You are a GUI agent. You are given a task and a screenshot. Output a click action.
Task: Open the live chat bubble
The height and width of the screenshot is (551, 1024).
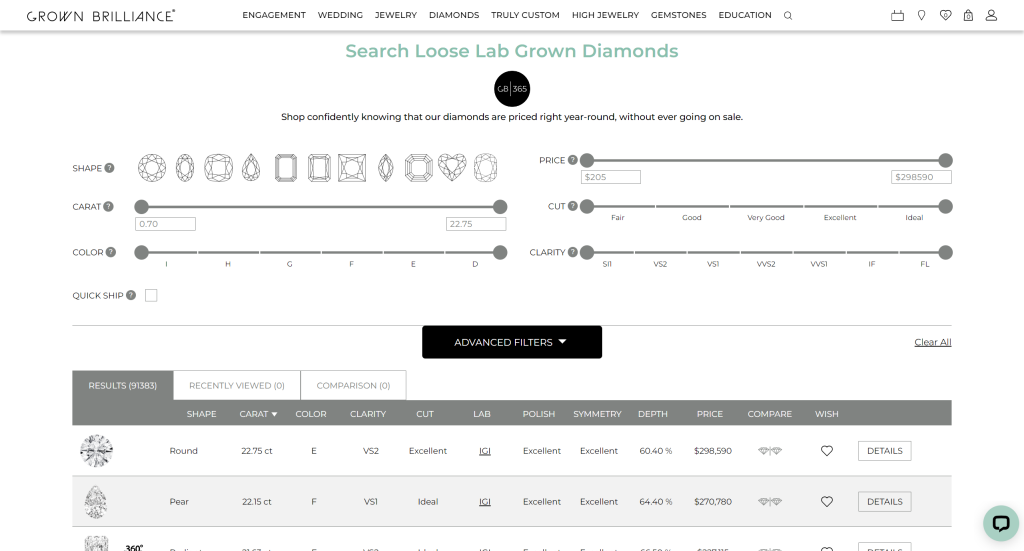coord(1001,523)
